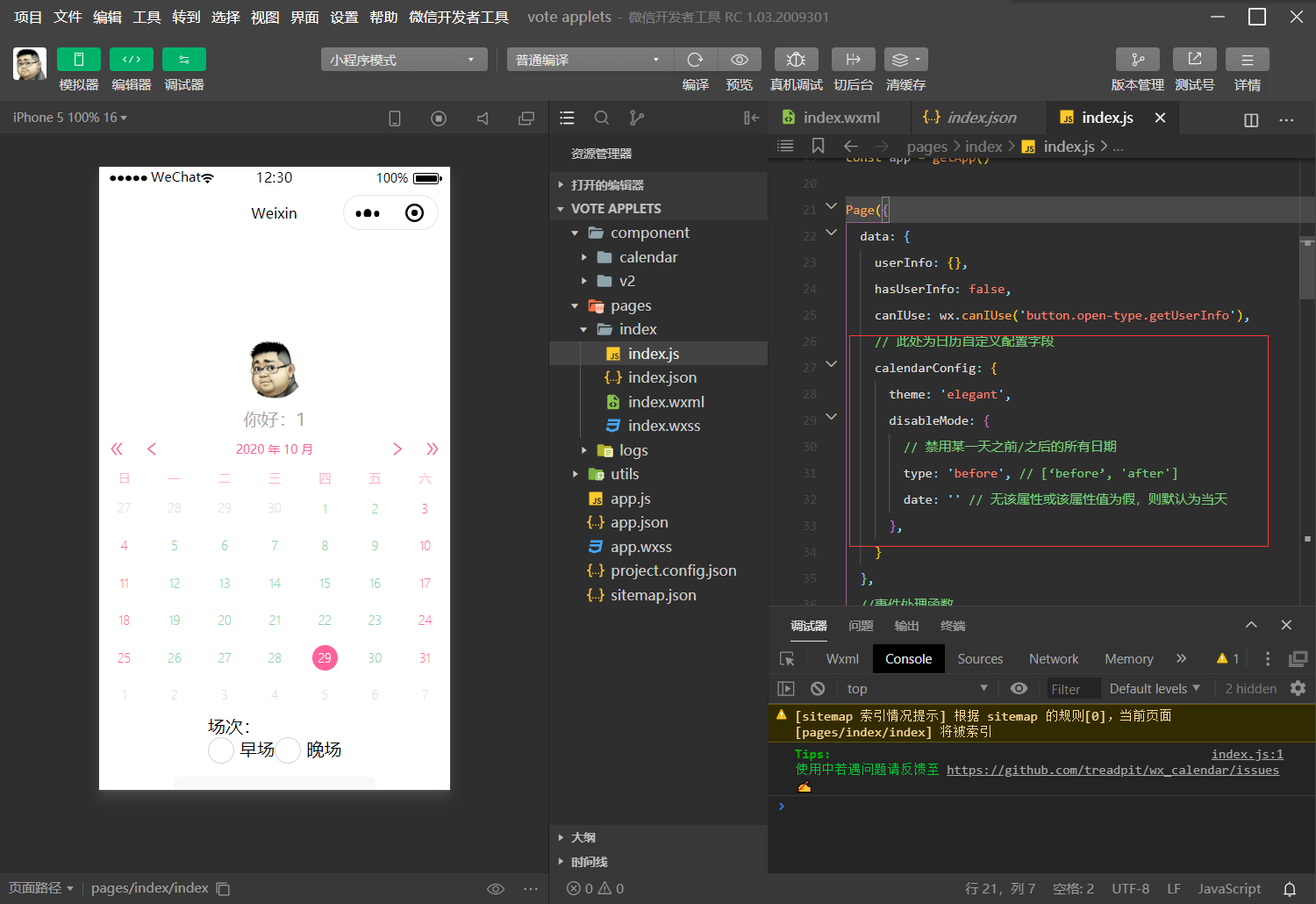Click the 测试号 icon
The image size is (1316, 904).
(x=1194, y=59)
